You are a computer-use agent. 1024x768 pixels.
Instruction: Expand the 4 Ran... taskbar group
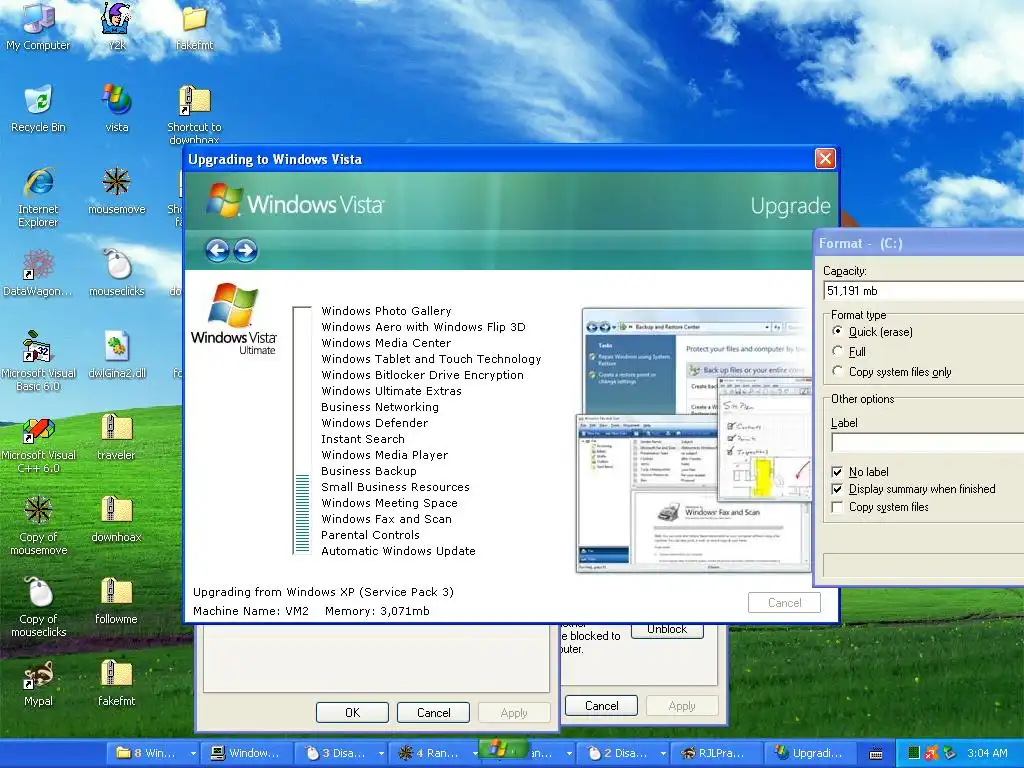(x=475, y=754)
